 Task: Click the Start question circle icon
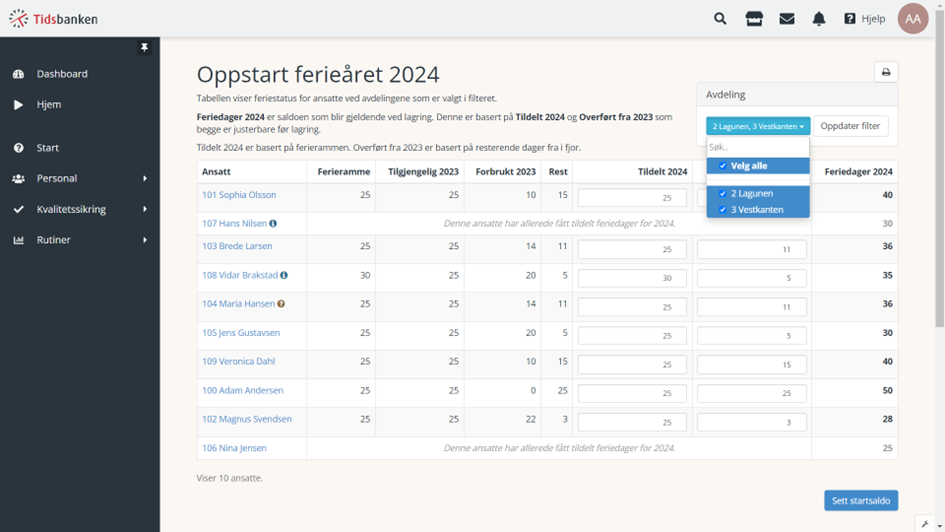[19, 148]
